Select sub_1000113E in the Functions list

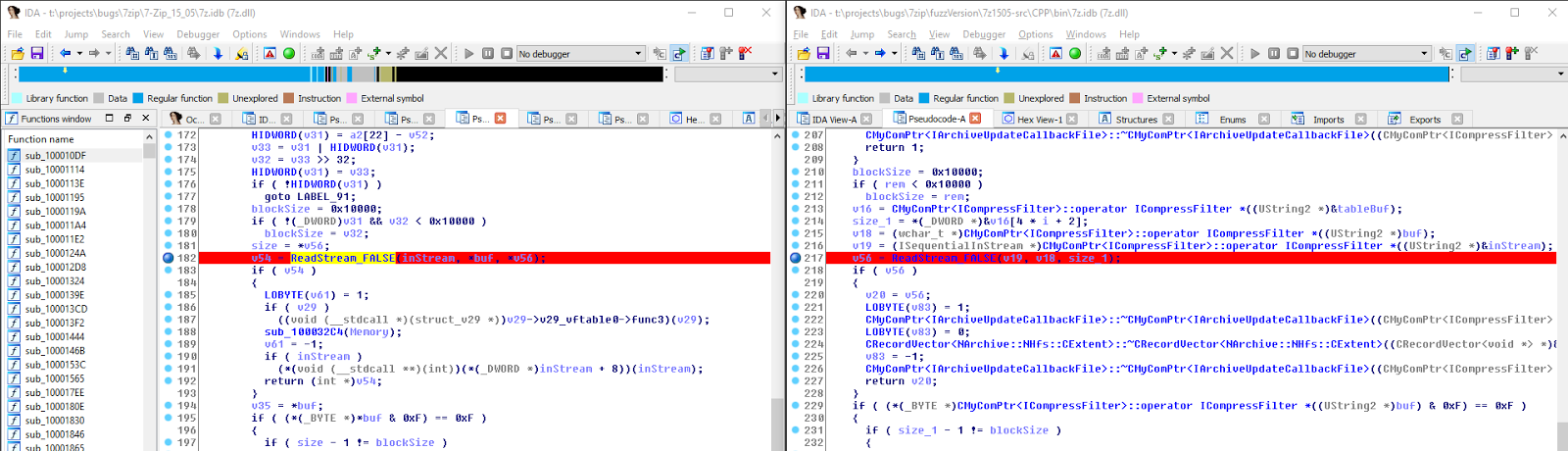(55, 183)
